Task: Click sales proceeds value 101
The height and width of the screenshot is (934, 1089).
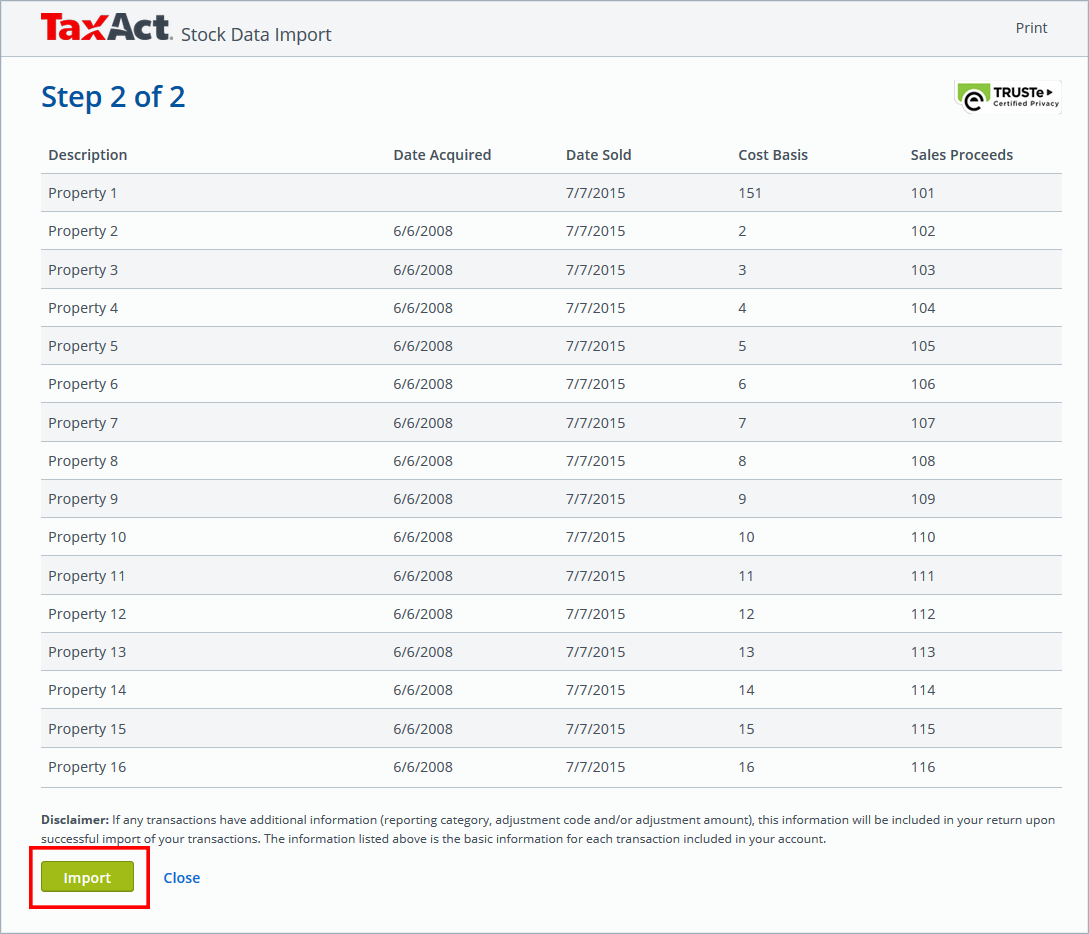Action: click(922, 193)
